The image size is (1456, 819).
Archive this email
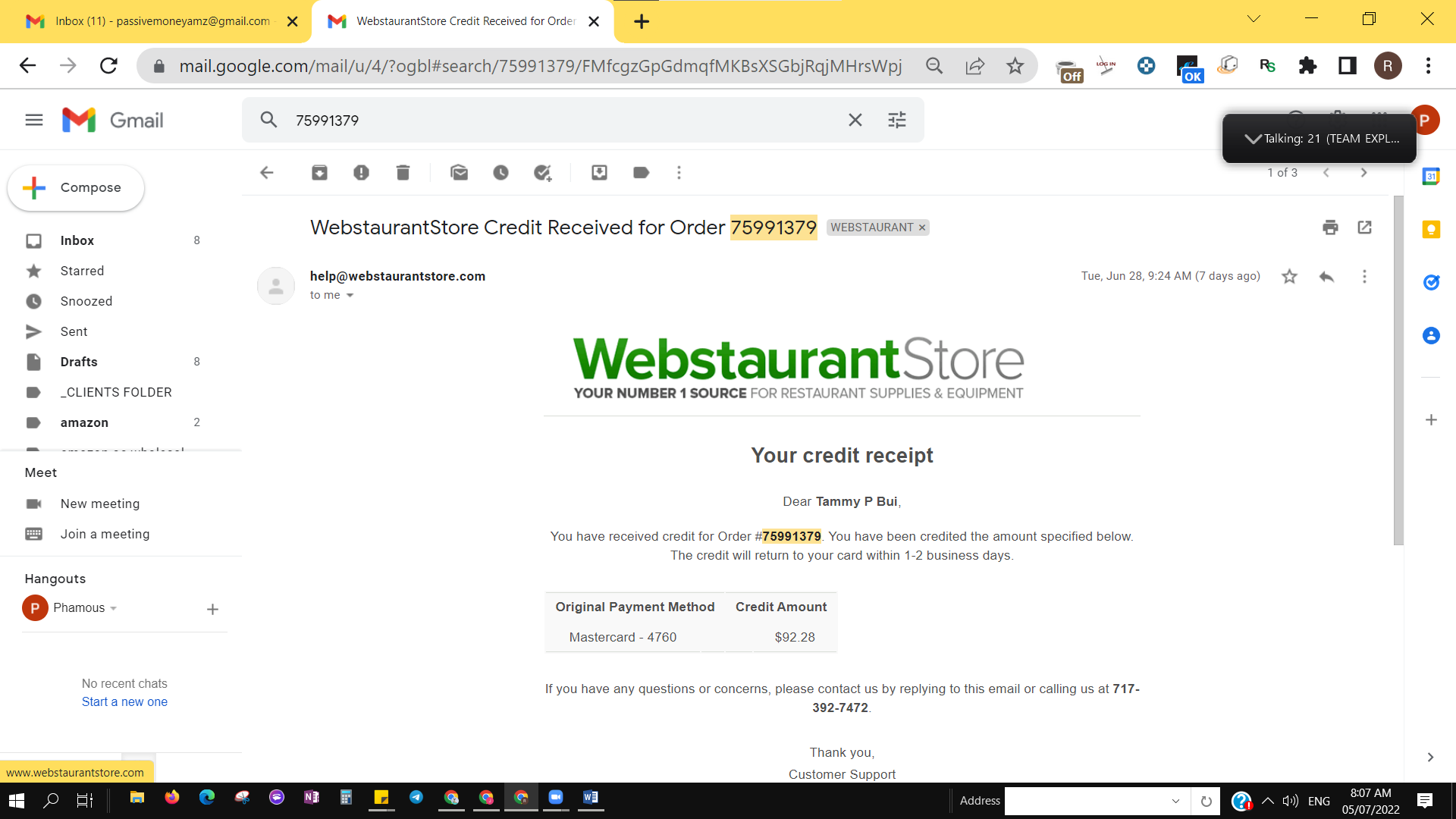point(319,173)
